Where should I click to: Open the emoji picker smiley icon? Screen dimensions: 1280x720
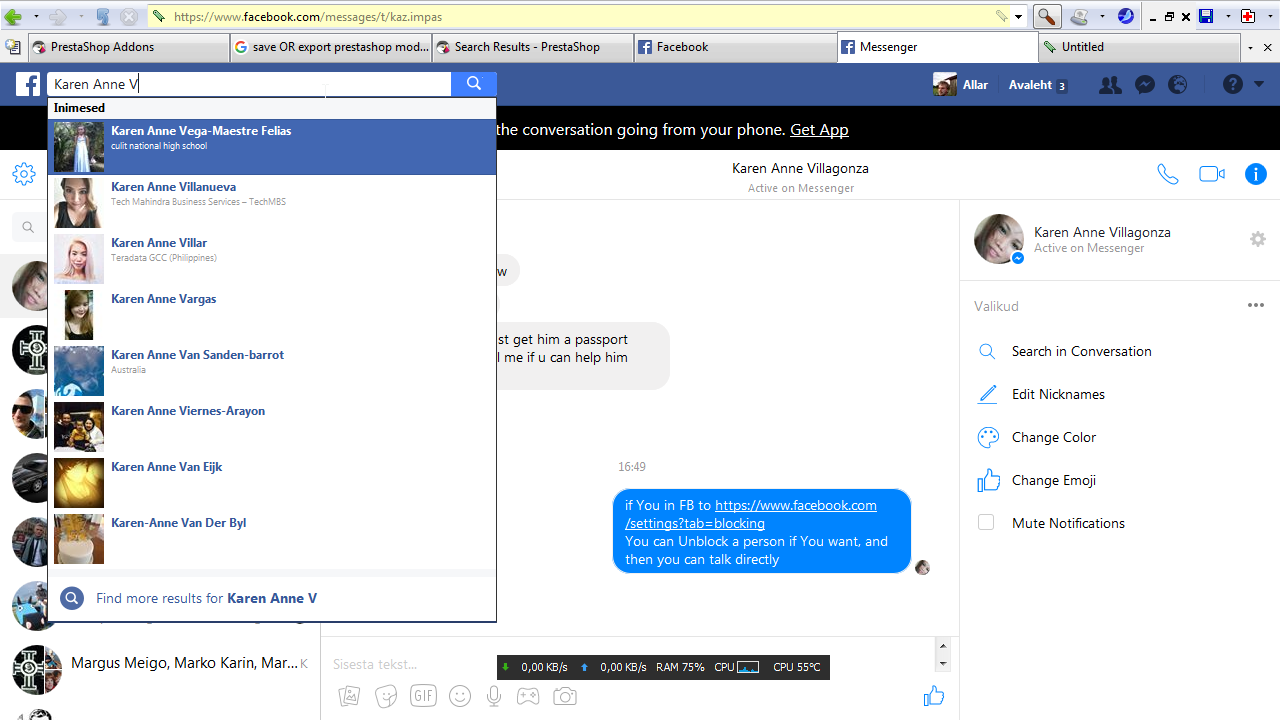(x=460, y=696)
